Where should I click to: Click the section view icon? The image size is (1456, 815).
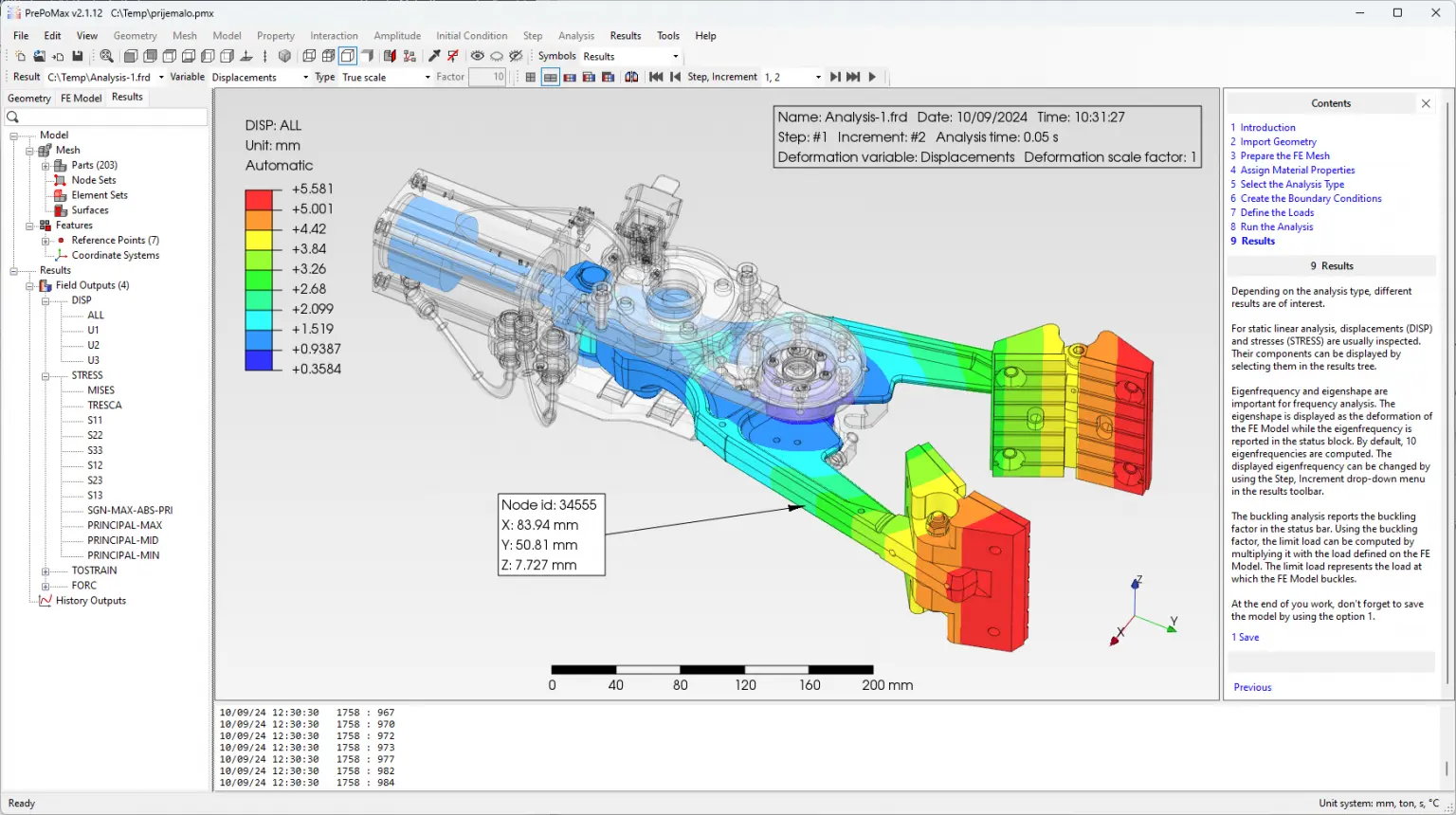[390, 57]
